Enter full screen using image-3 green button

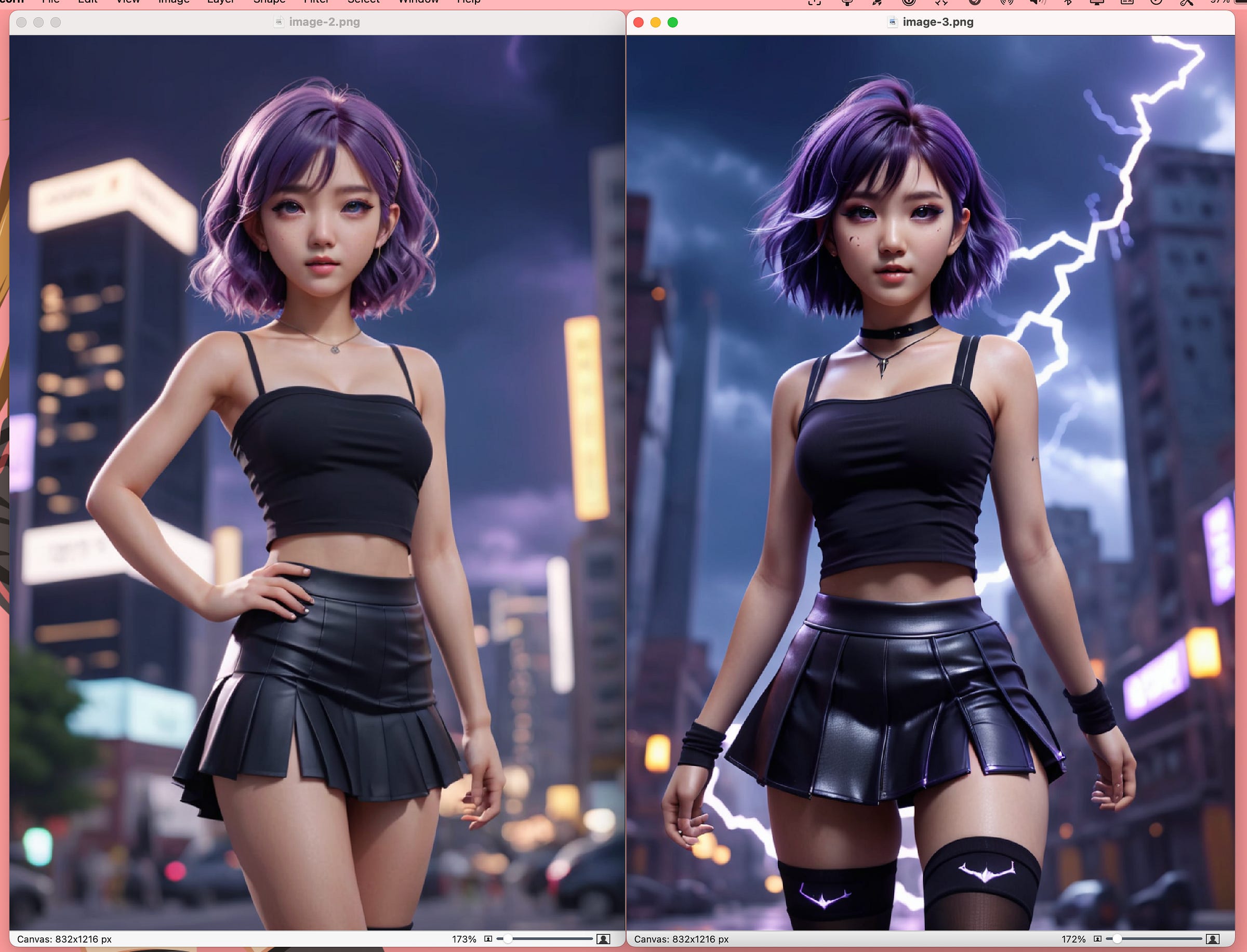click(x=672, y=22)
